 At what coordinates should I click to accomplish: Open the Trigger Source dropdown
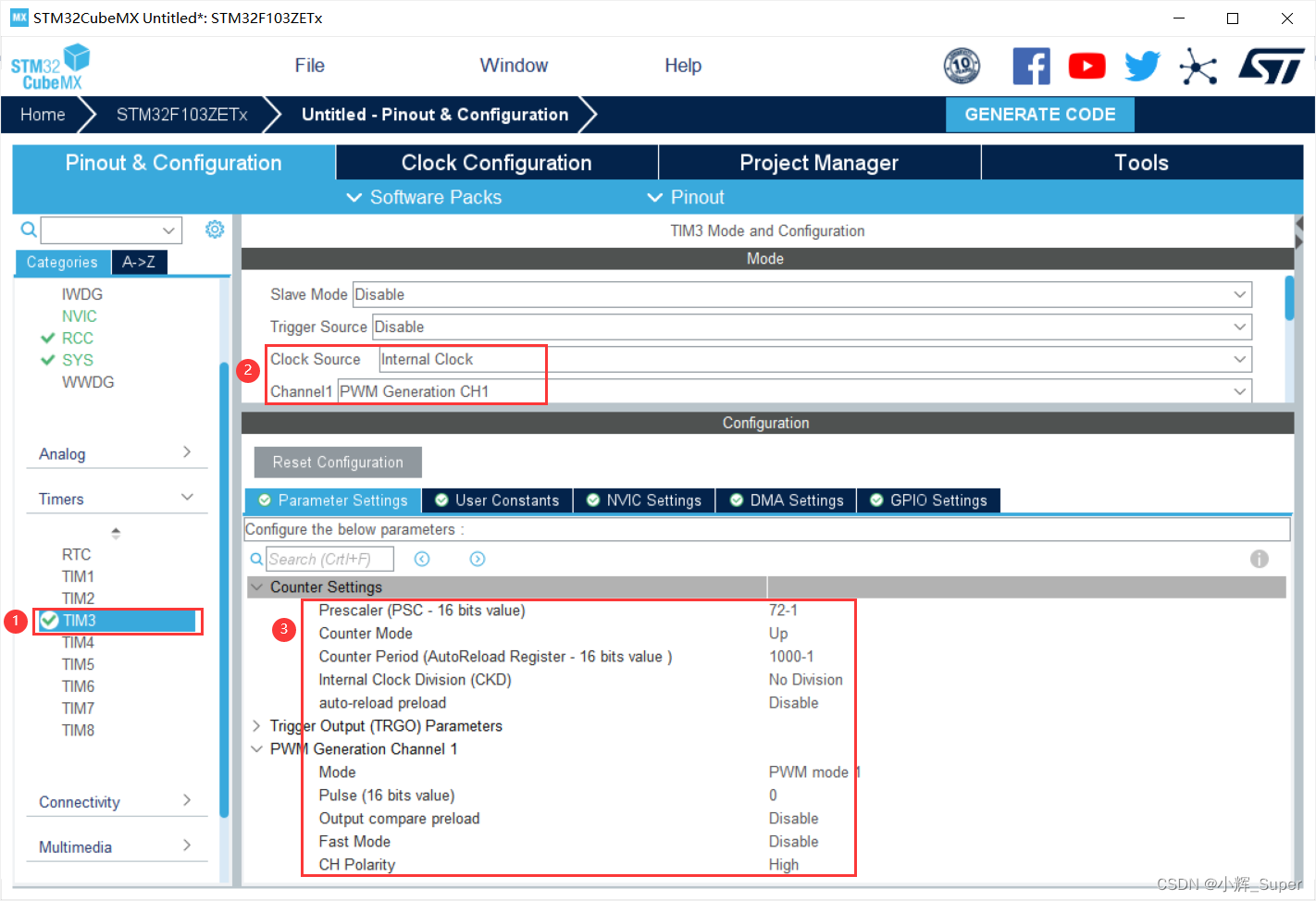pyautogui.click(x=812, y=327)
